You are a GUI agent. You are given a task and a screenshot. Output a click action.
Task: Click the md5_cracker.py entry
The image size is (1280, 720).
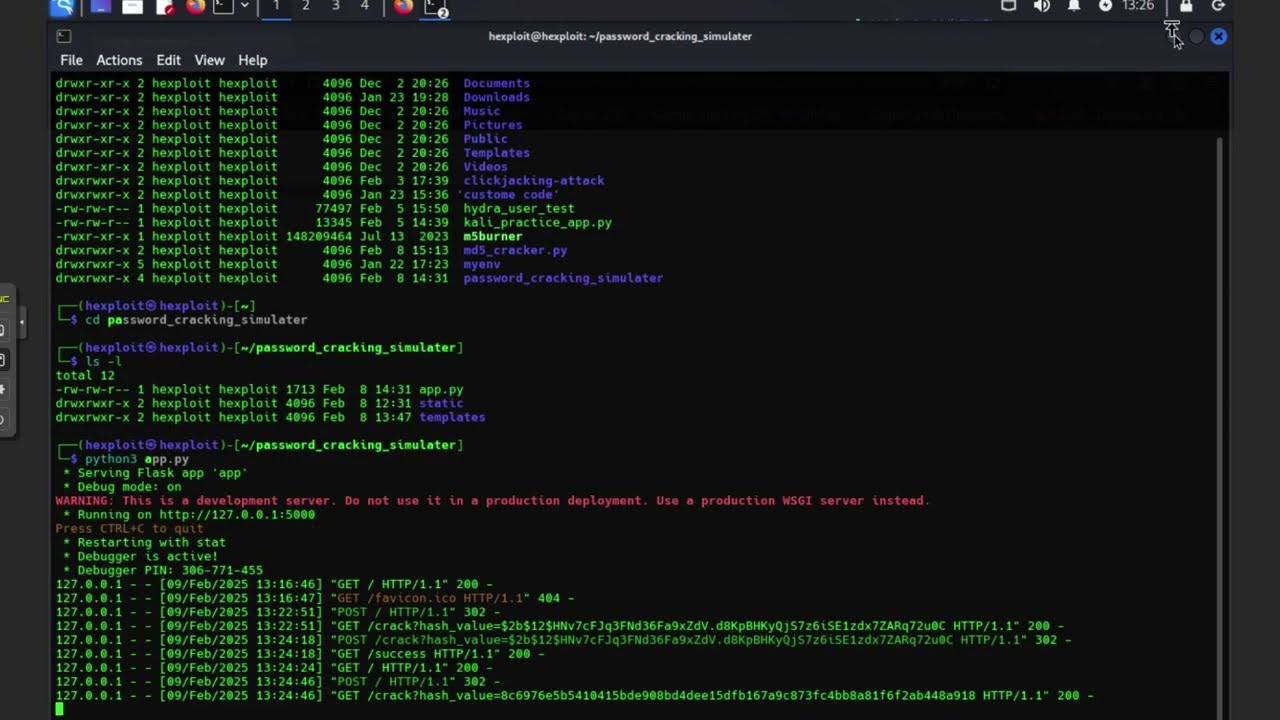click(515, 251)
